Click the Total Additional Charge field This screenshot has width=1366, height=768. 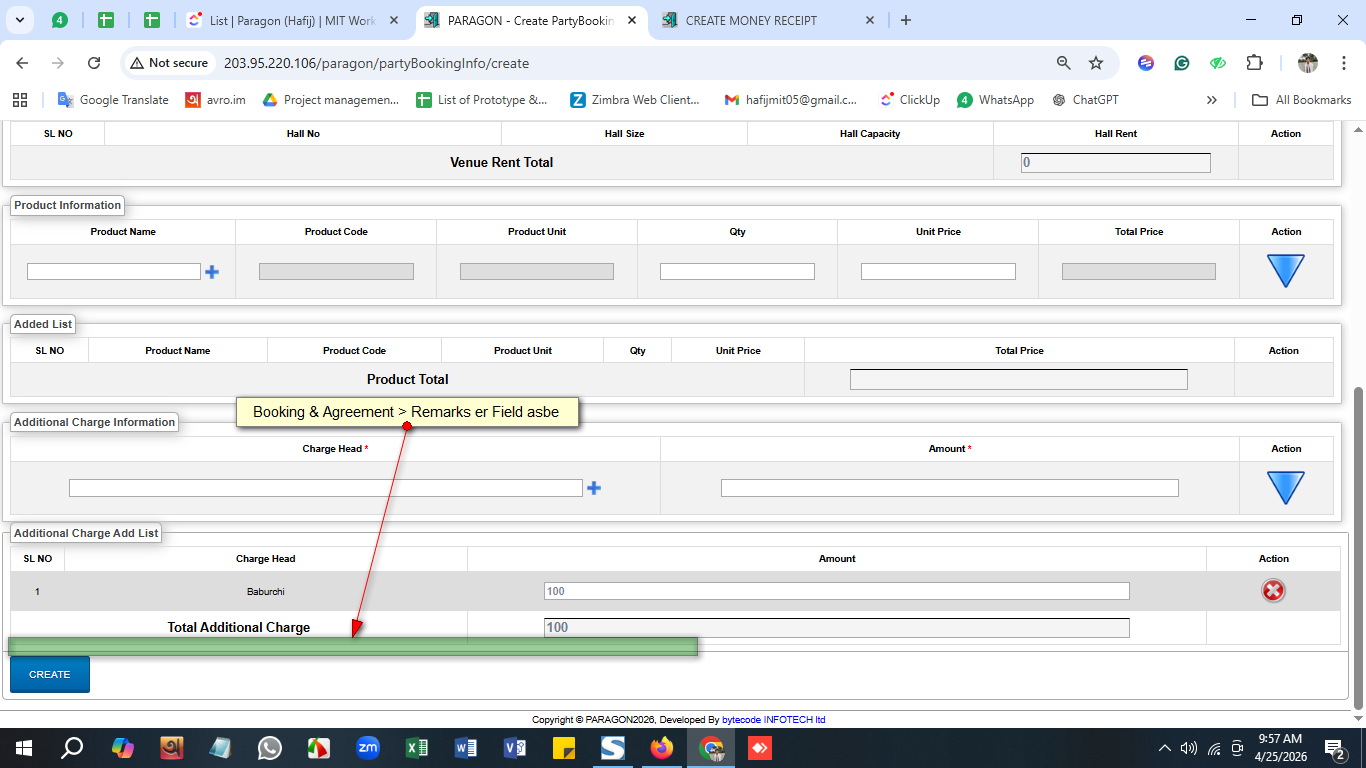point(837,627)
